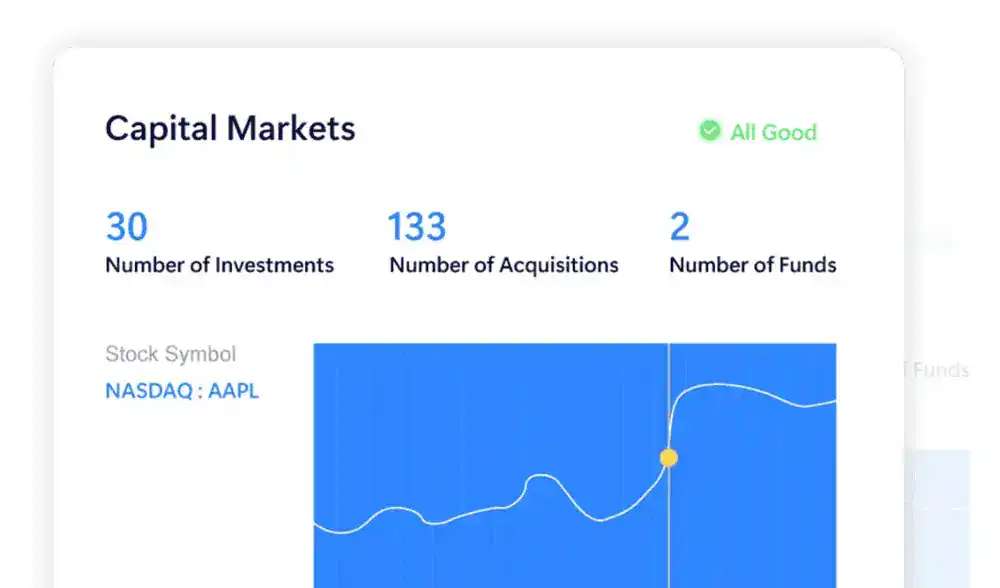Select the "Number of Acquisitions" label
The width and height of the screenshot is (1000, 588).
504,265
